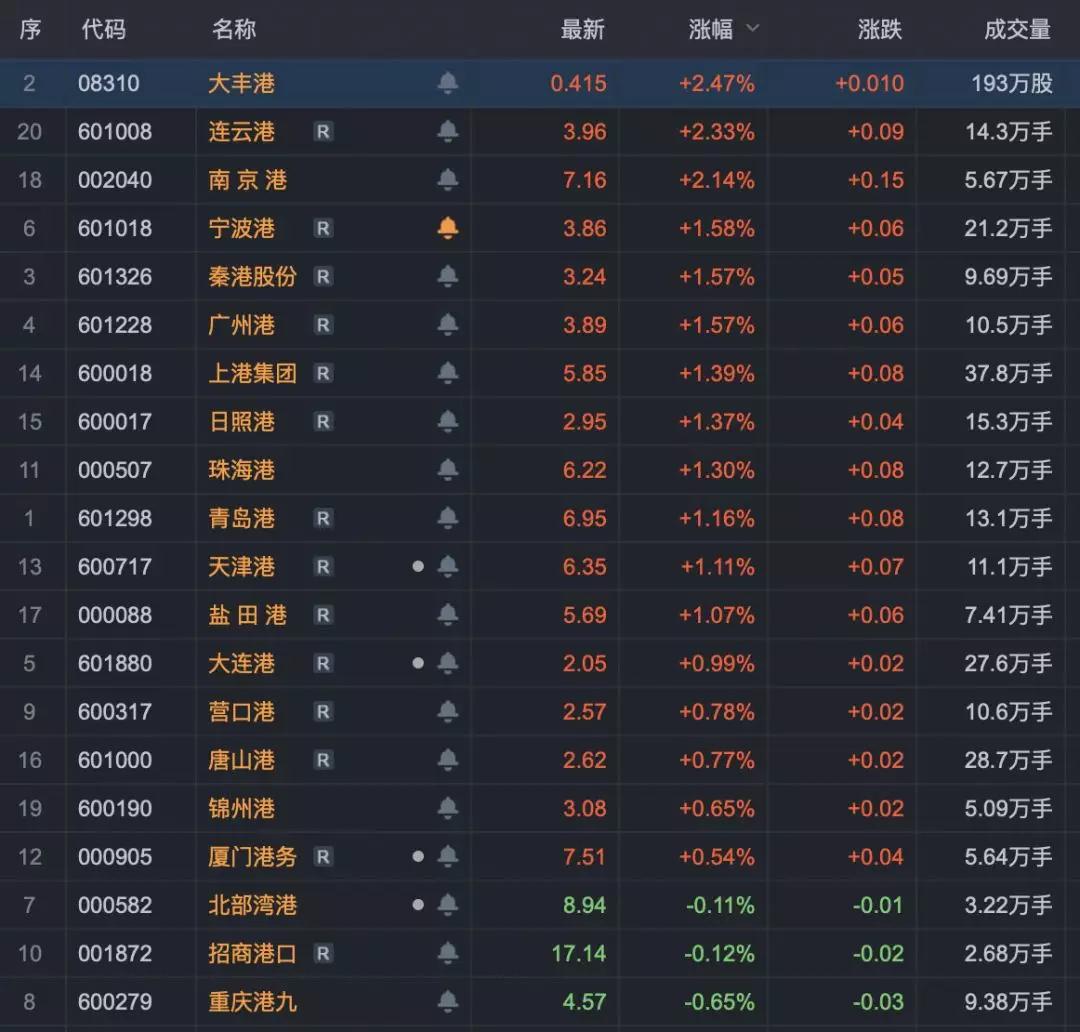Click the alert bell for 大丰港
Image resolution: width=1080 pixels, height=1032 pixels.
pyautogui.click(x=448, y=84)
